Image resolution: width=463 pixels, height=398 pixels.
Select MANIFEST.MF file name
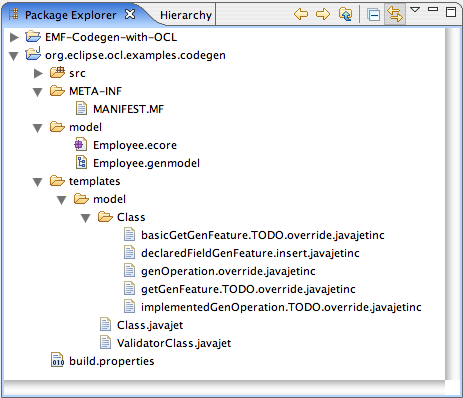coord(128,109)
